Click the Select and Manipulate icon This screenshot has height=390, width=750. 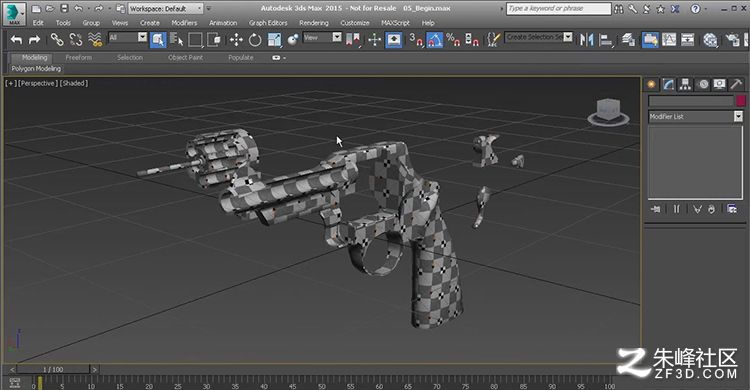tap(375, 40)
